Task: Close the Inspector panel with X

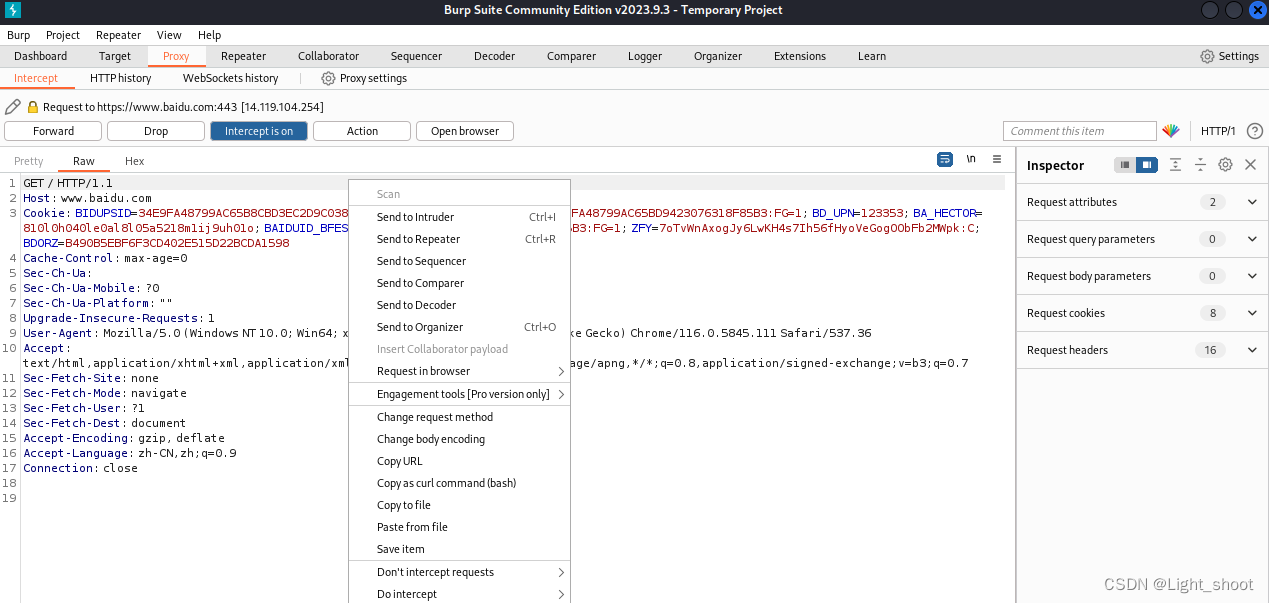Action: tap(1250, 165)
